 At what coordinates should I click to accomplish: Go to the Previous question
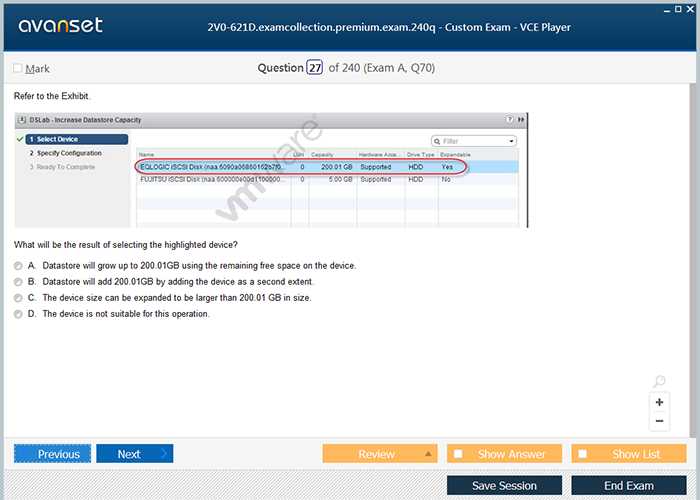coord(53,454)
